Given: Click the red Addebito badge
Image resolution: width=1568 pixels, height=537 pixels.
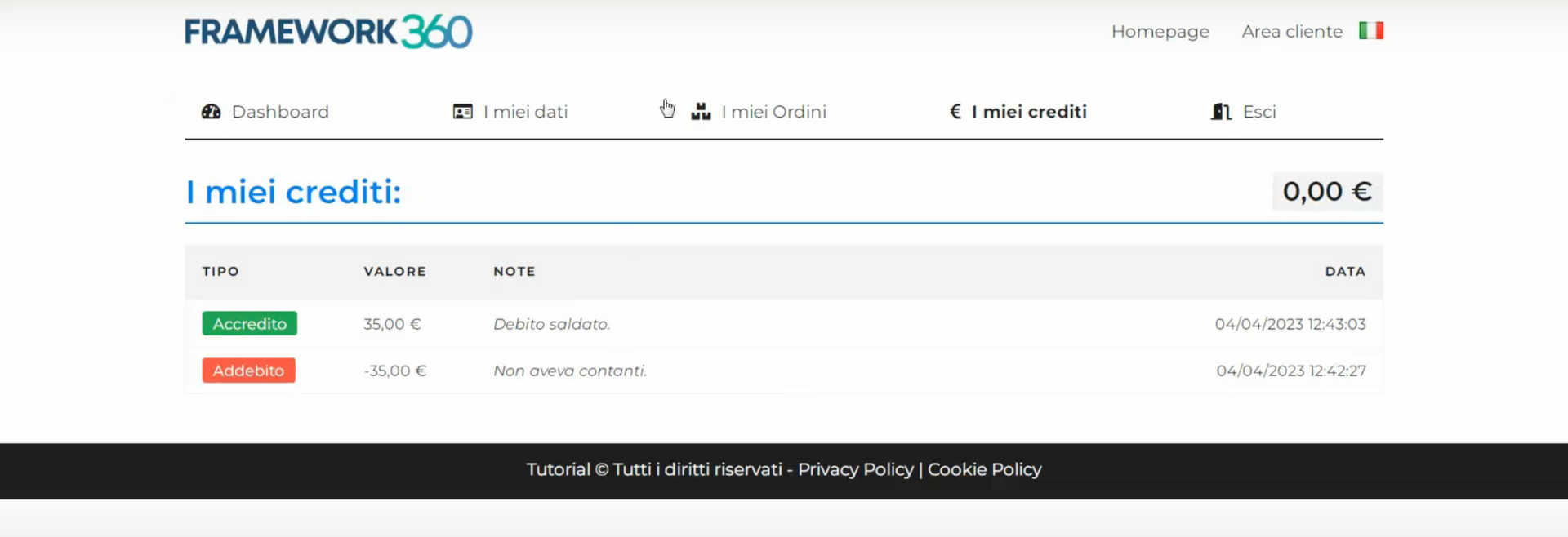Looking at the screenshot, I should tap(248, 370).
